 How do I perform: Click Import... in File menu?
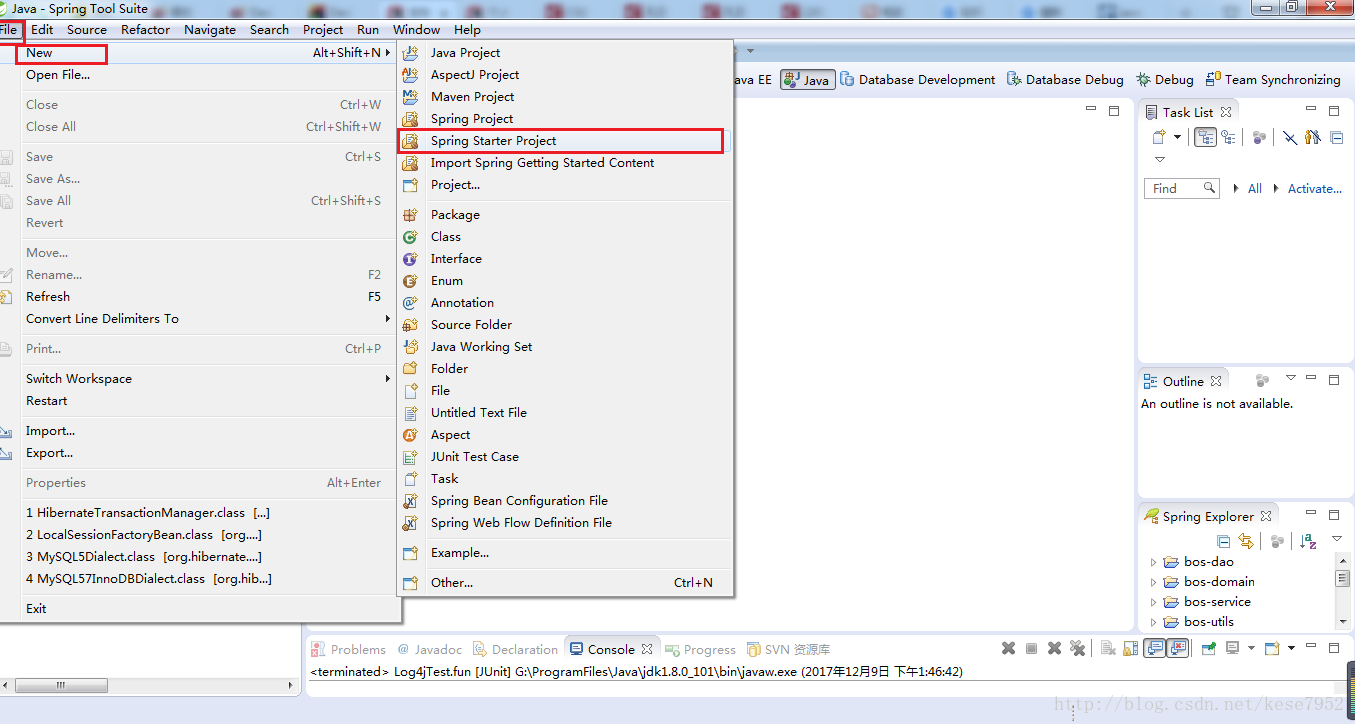click(x=198, y=431)
